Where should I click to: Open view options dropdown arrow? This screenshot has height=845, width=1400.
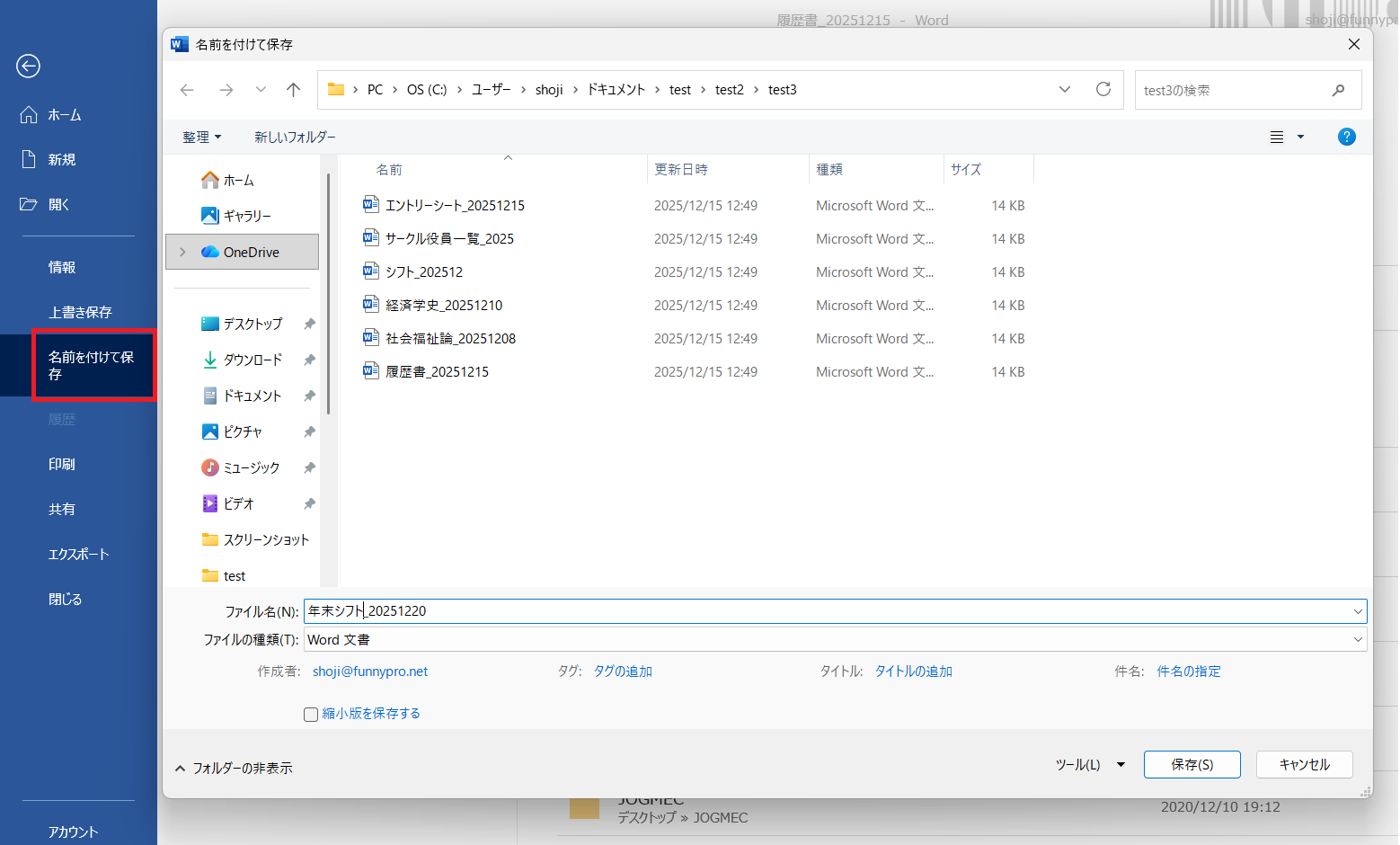(x=1300, y=137)
